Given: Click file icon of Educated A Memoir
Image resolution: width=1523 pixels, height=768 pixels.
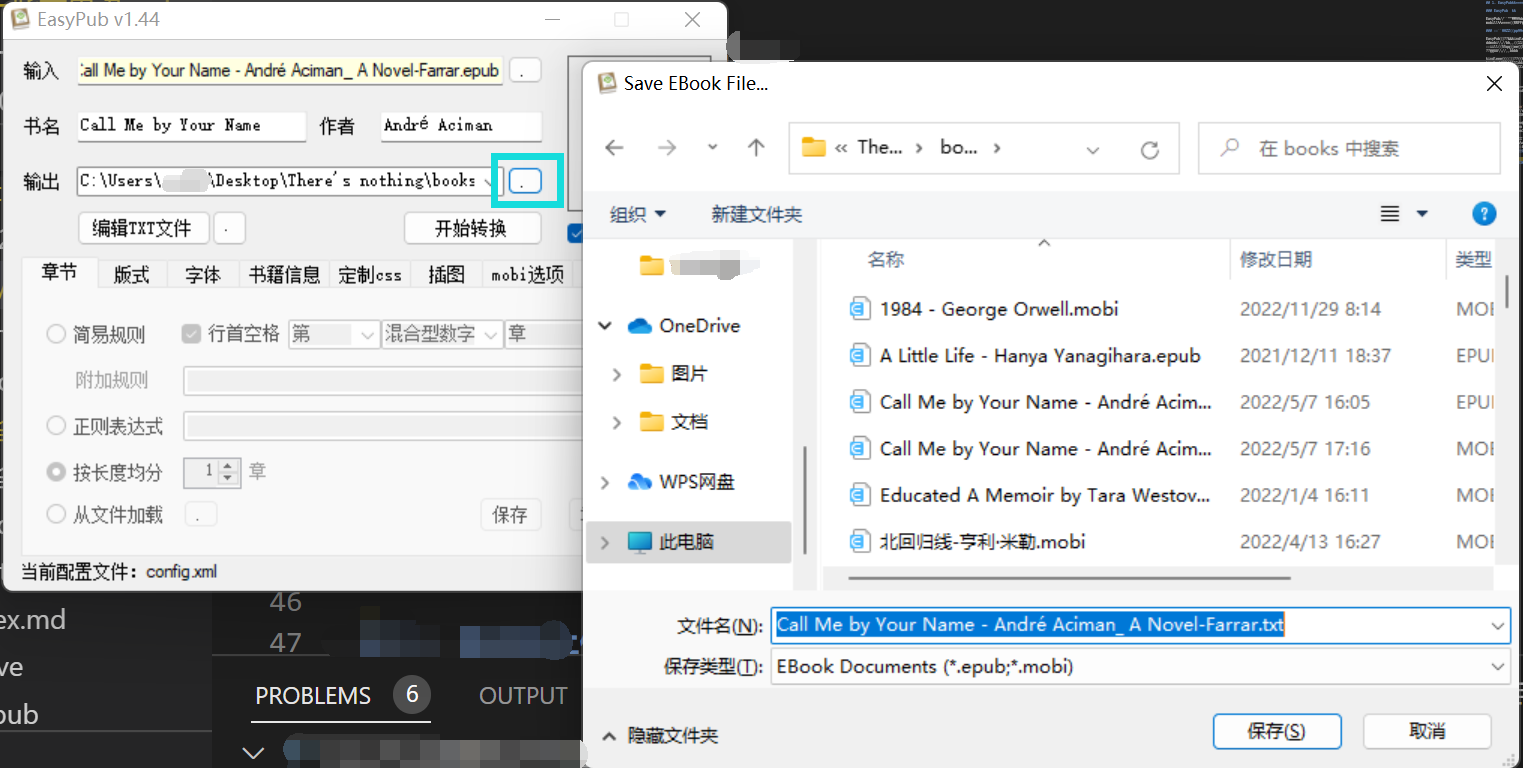Looking at the screenshot, I should [859, 495].
